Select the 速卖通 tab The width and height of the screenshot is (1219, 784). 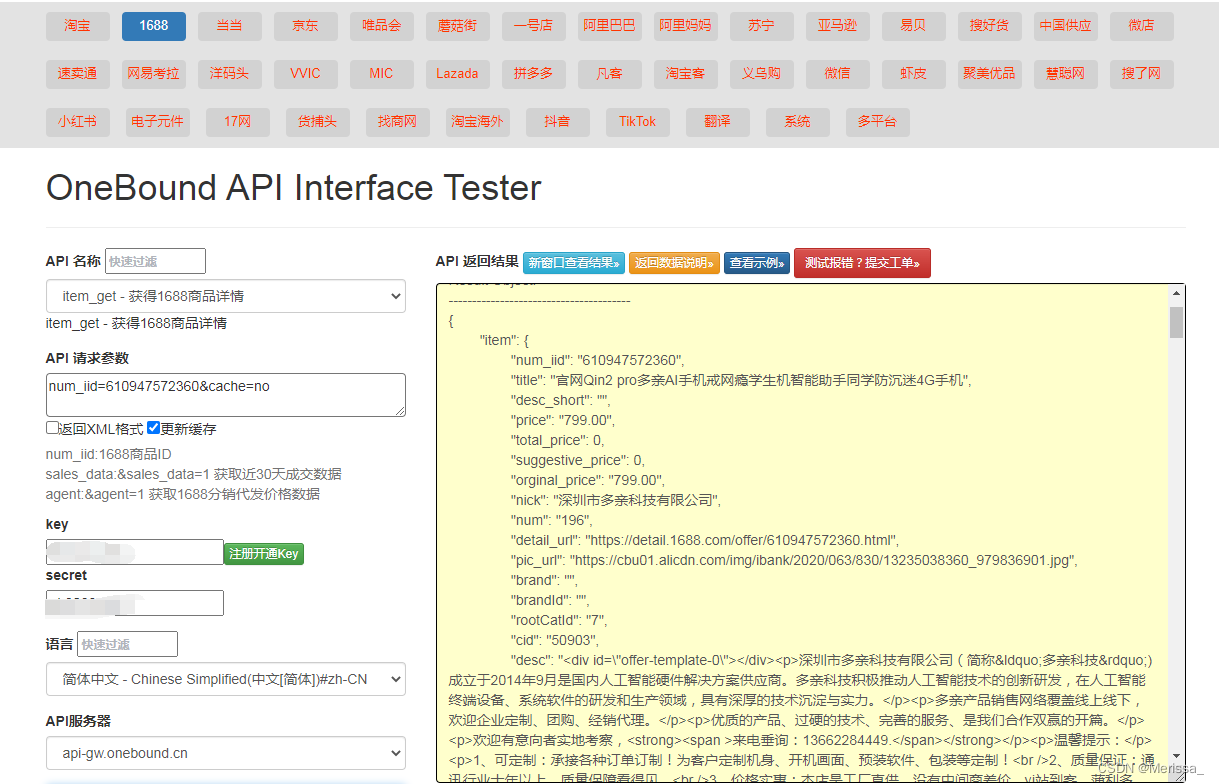pyautogui.click(x=77, y=74)
